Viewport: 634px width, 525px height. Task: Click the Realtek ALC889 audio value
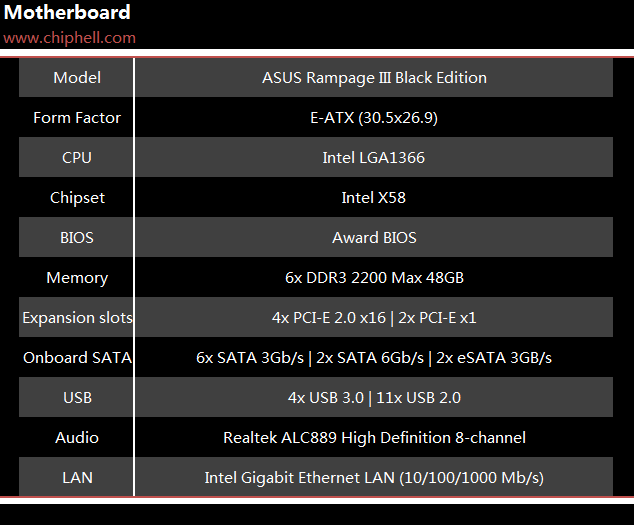pos(374,438)
